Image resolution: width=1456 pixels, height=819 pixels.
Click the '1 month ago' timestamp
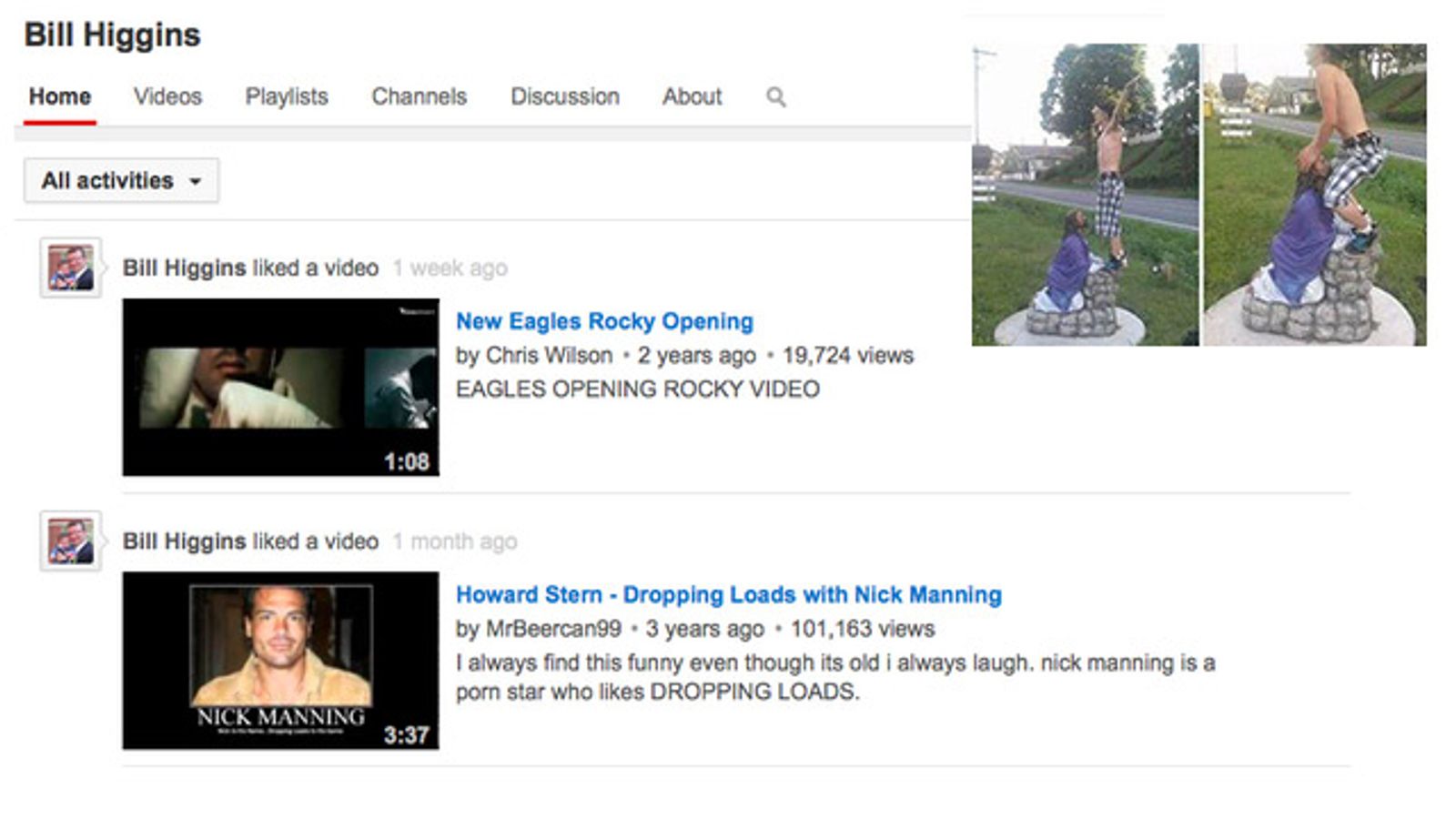455,541
